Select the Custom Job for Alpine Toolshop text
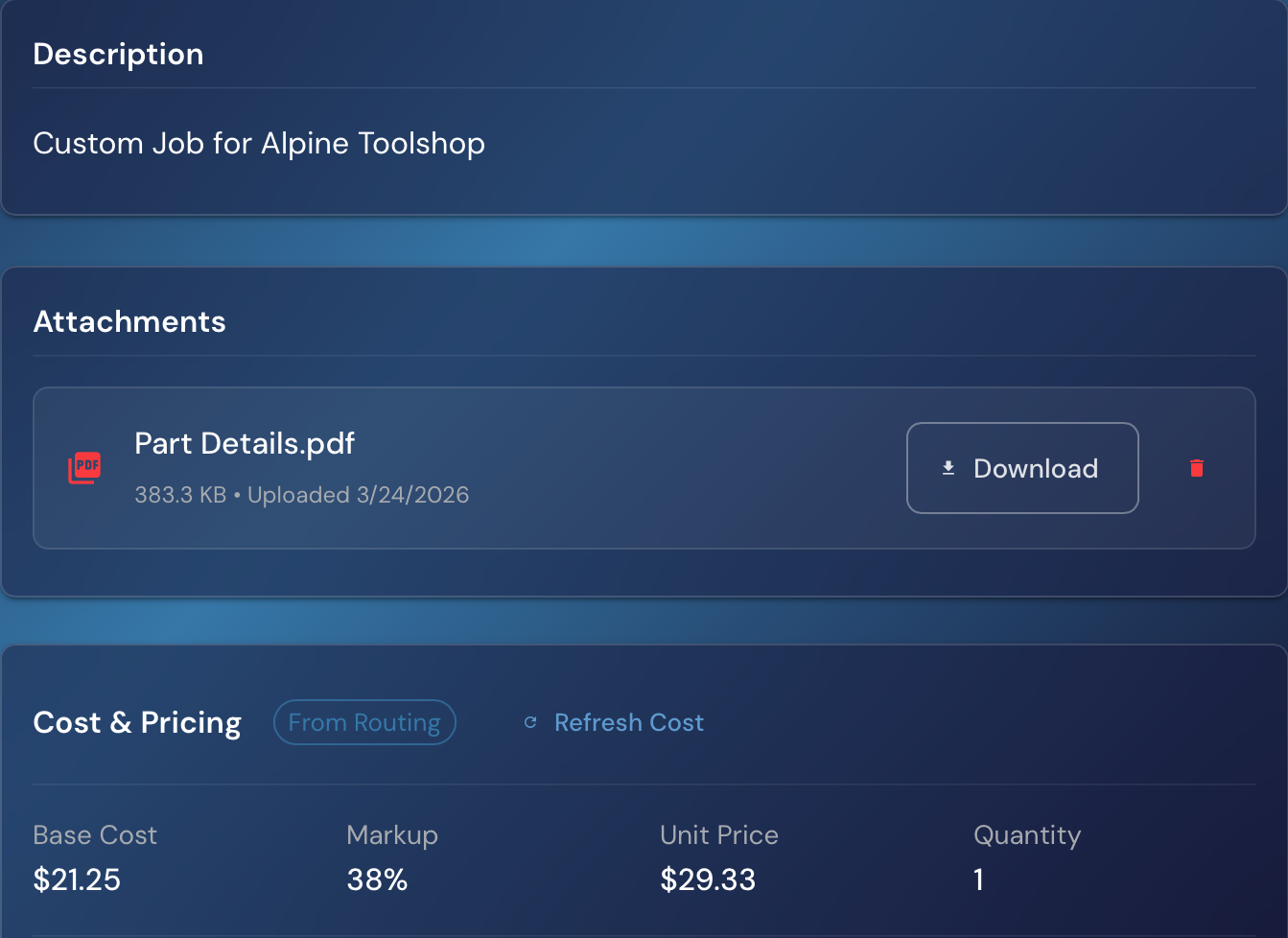 [x=259, y=143]
